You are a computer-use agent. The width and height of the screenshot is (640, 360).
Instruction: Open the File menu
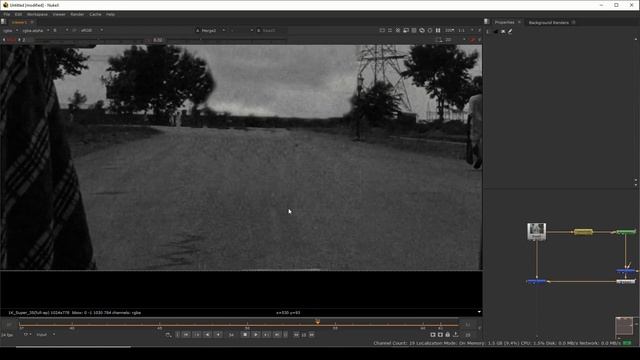pos(7,14)
